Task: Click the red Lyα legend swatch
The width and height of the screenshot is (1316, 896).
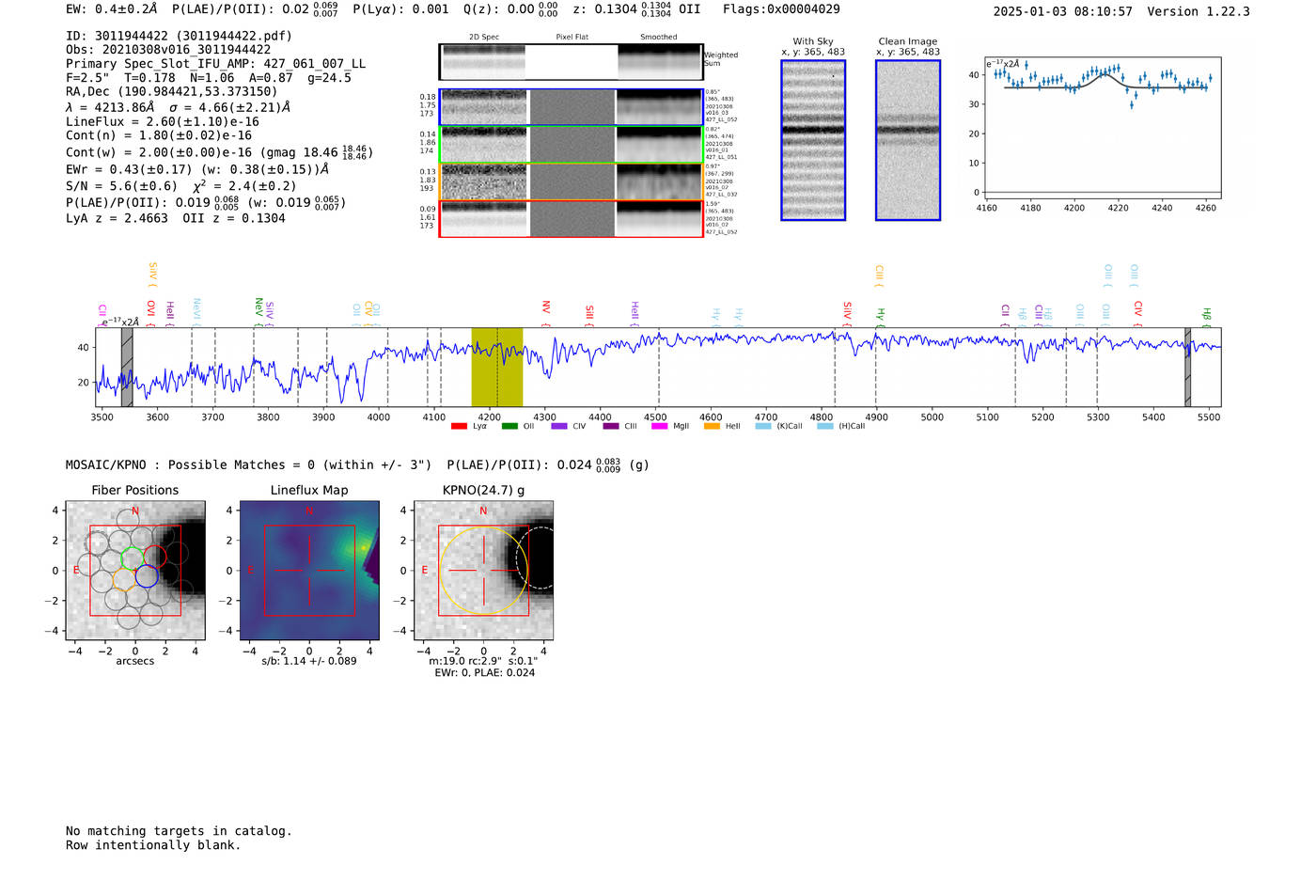Action: click(459, 427)
